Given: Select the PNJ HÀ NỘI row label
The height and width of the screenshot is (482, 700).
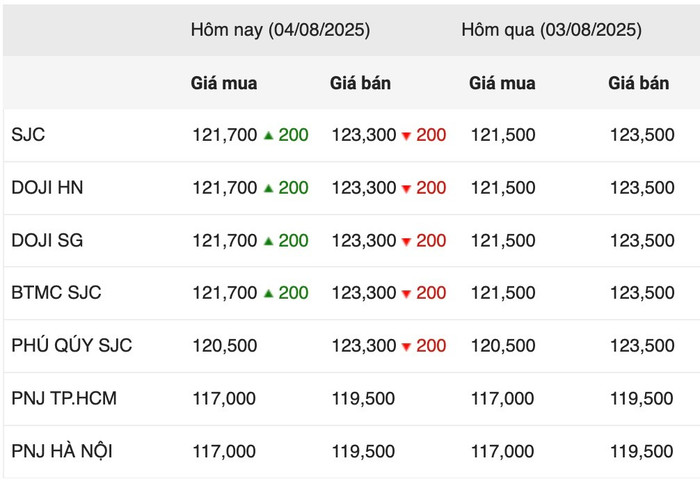Looking at the screenshot, I should click(x=62, y=451).
